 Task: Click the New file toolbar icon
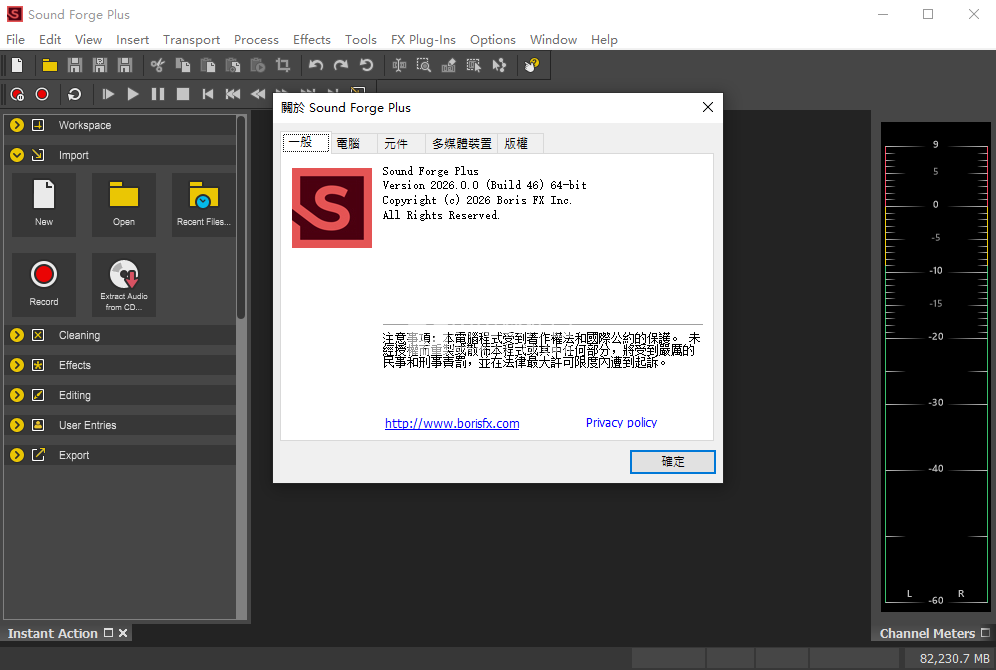(x=17, y=65)
